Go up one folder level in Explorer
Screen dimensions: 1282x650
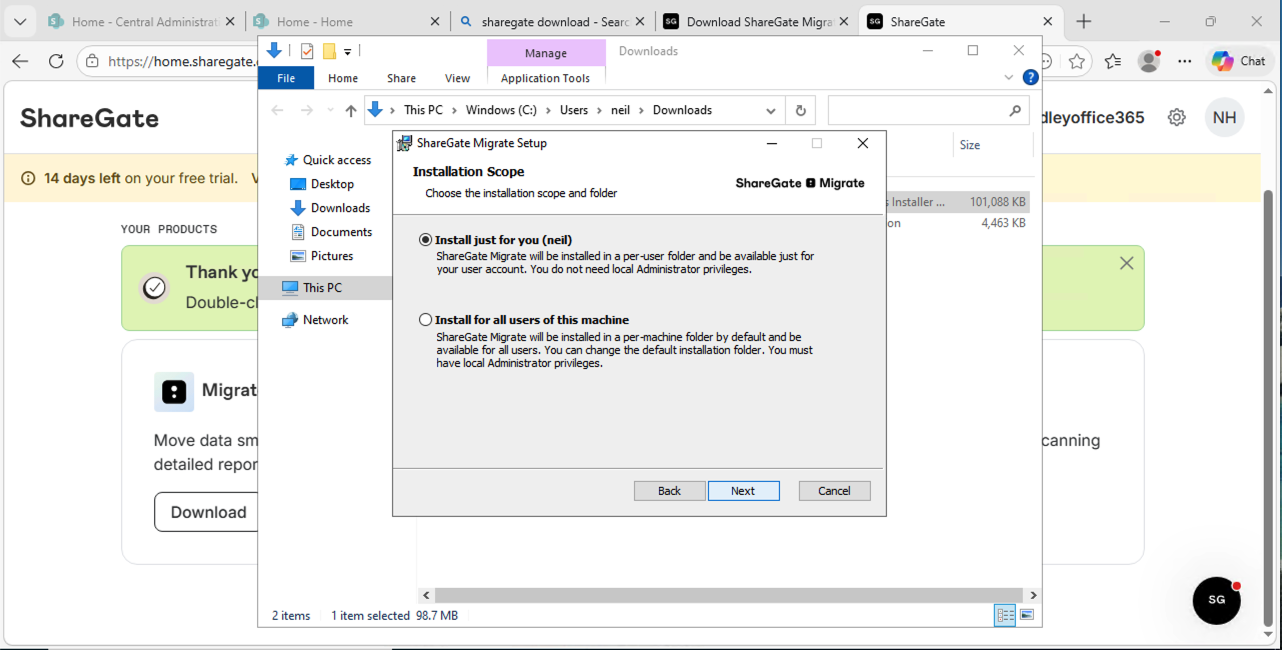coord(350,110)
